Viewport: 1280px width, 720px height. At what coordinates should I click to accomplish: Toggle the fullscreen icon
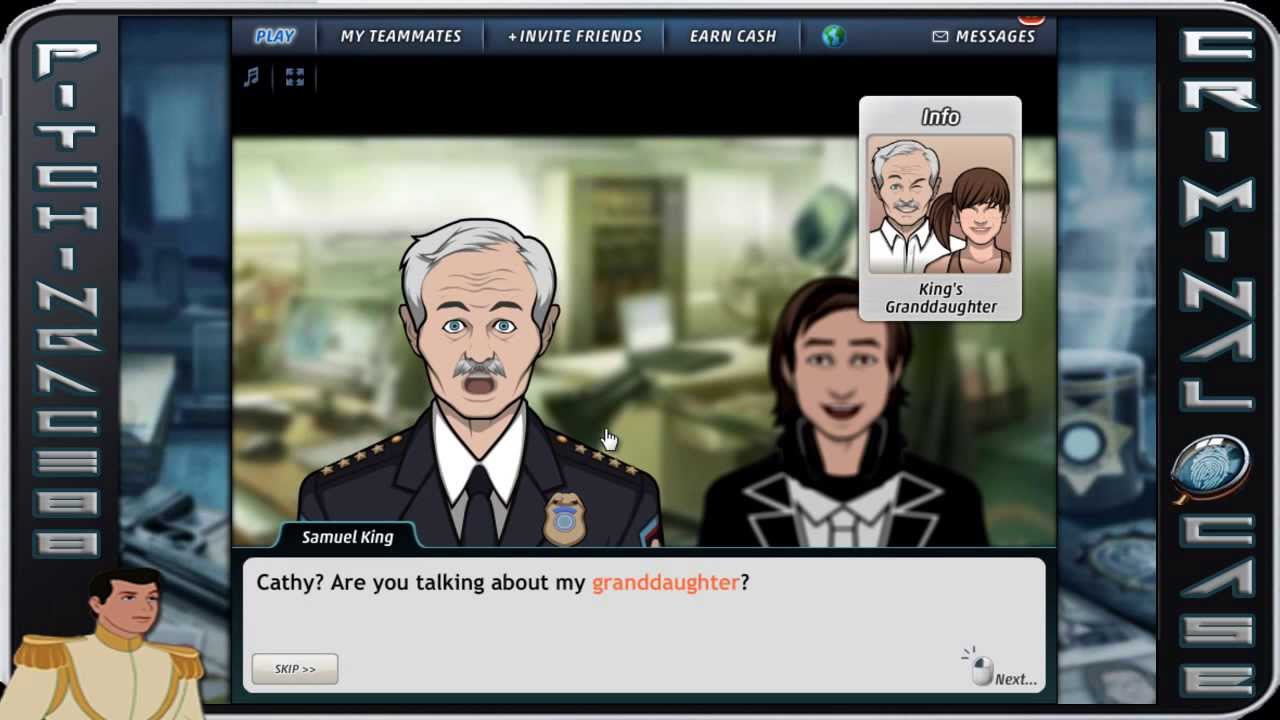coord(294,77)
